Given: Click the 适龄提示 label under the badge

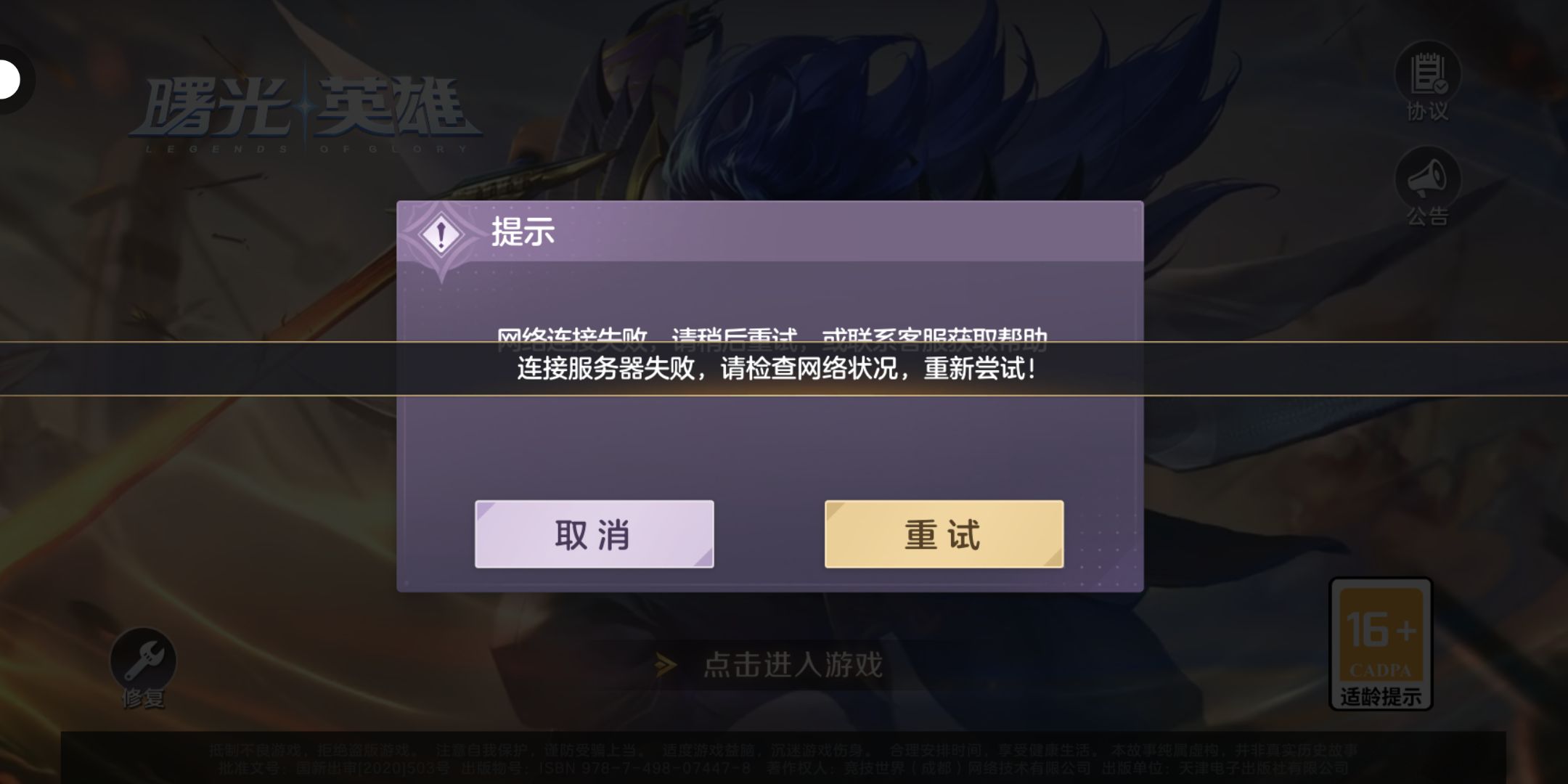Looking at the screenshot, I should click(x=1381, y=697).
